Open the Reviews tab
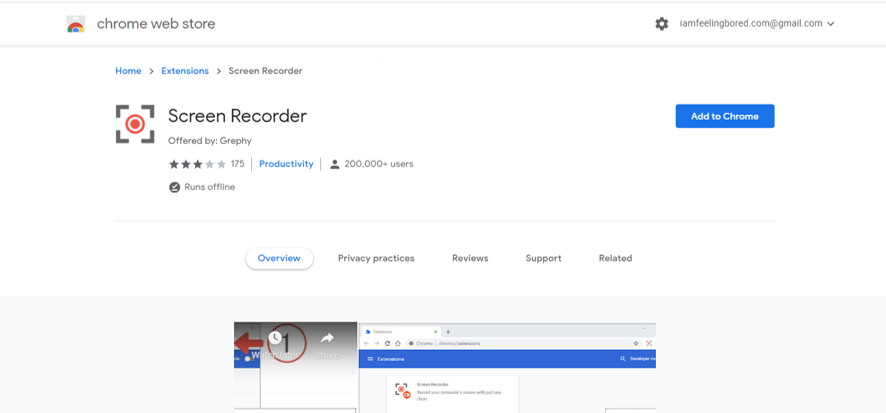 (x=470, y=258)
